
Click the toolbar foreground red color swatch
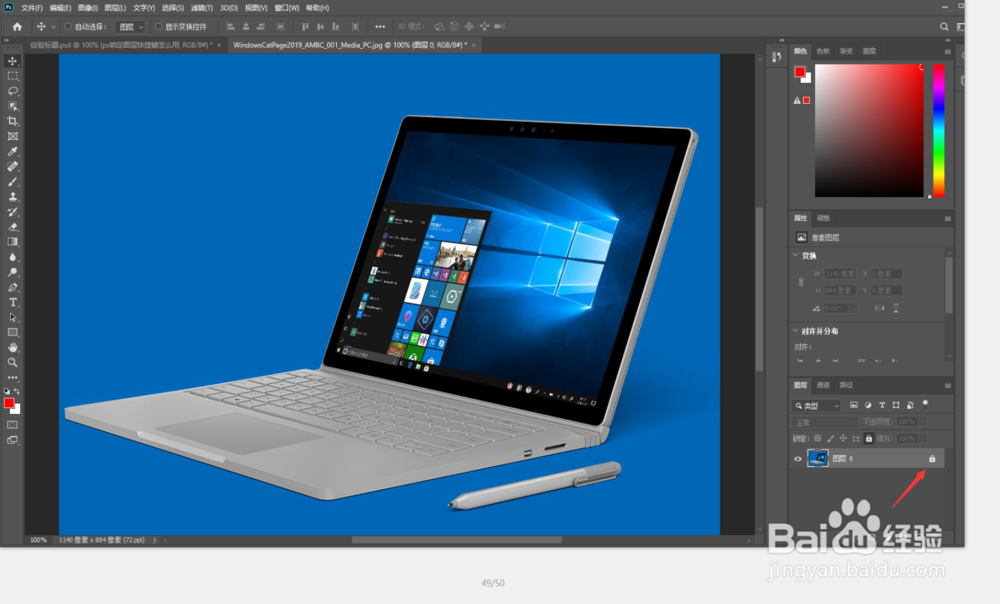pos(9,403)
